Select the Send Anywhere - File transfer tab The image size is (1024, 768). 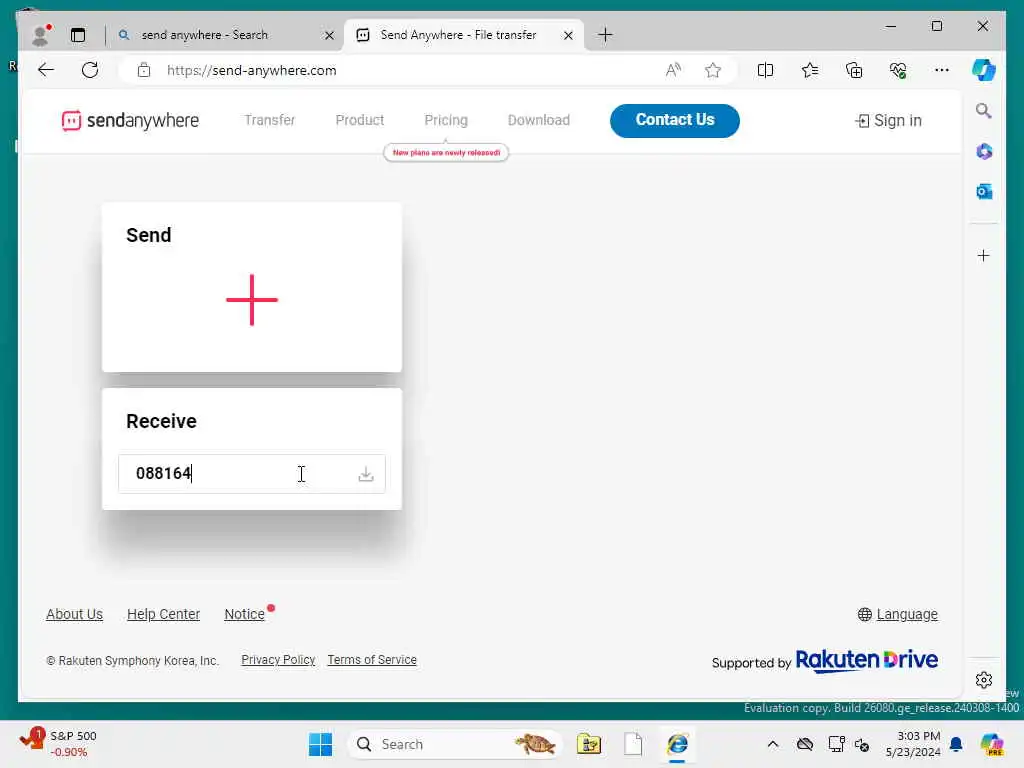coord(458,35)
